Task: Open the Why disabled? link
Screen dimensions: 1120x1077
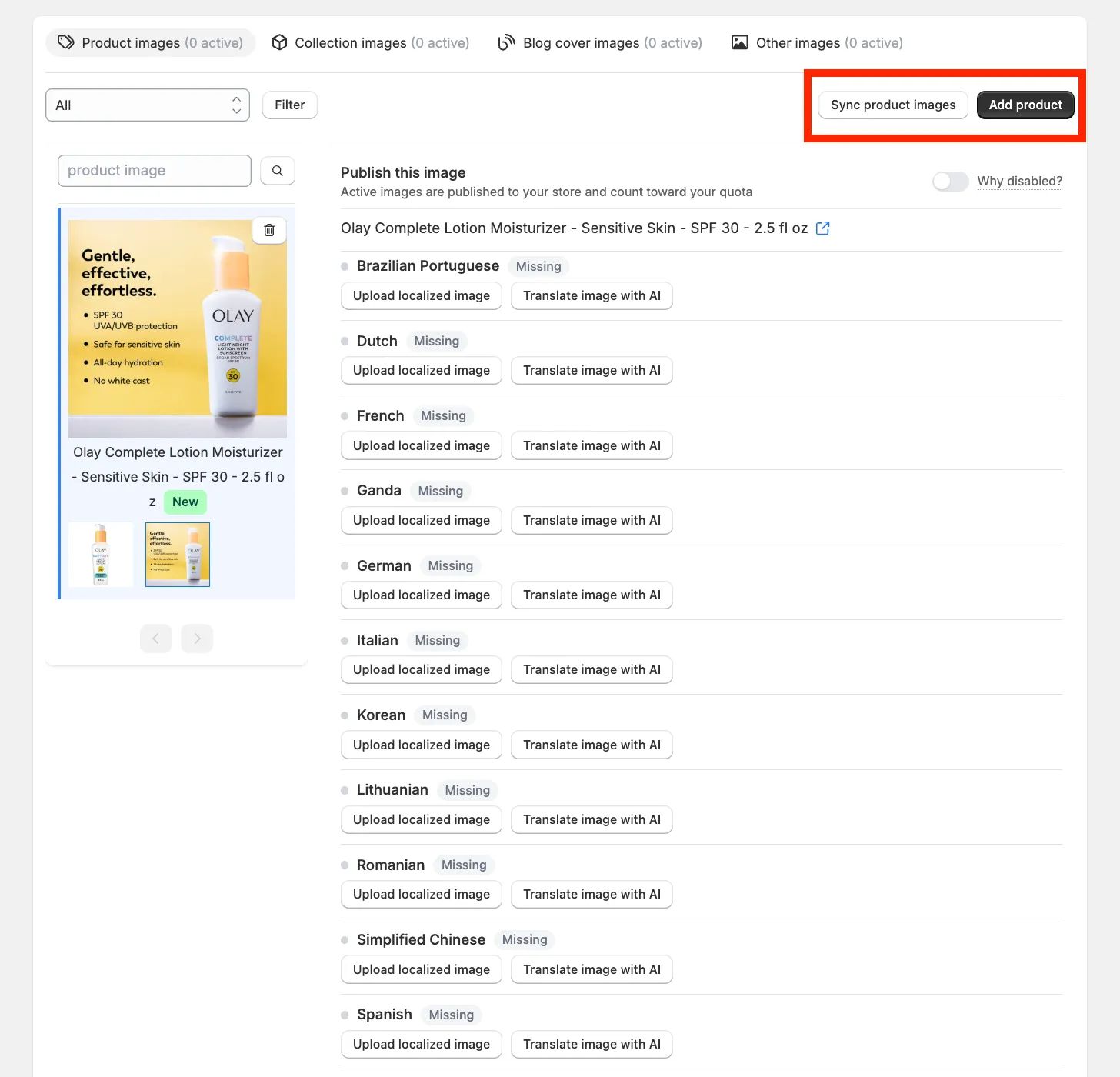Action: click(1020, 182)
